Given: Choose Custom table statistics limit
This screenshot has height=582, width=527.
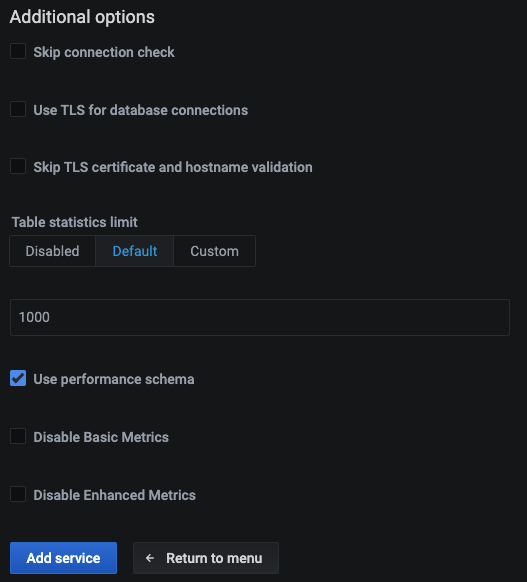Looking at the screenshot, I should tap(215, 251).
